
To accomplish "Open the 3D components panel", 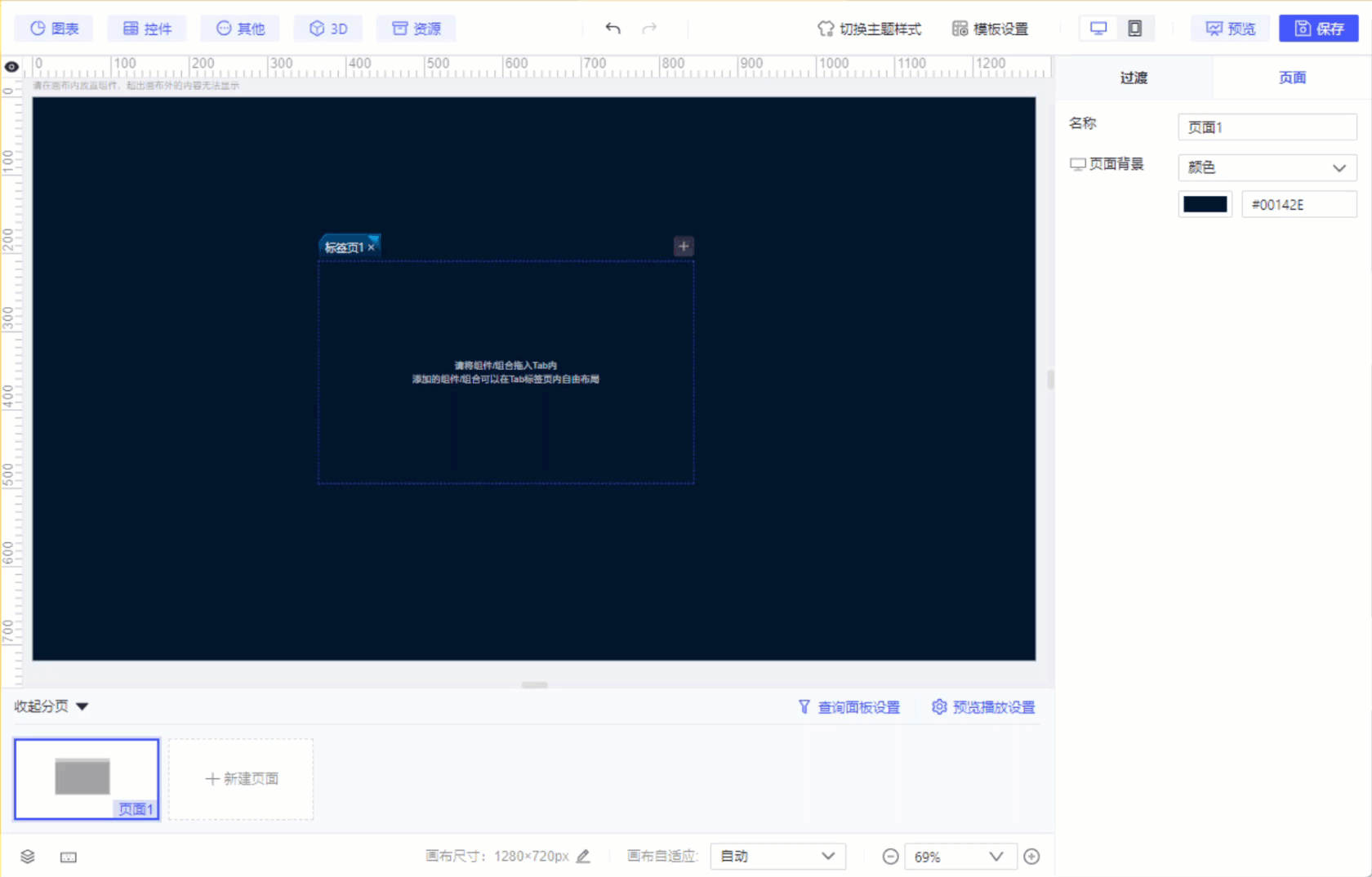I will click(327, 28).
